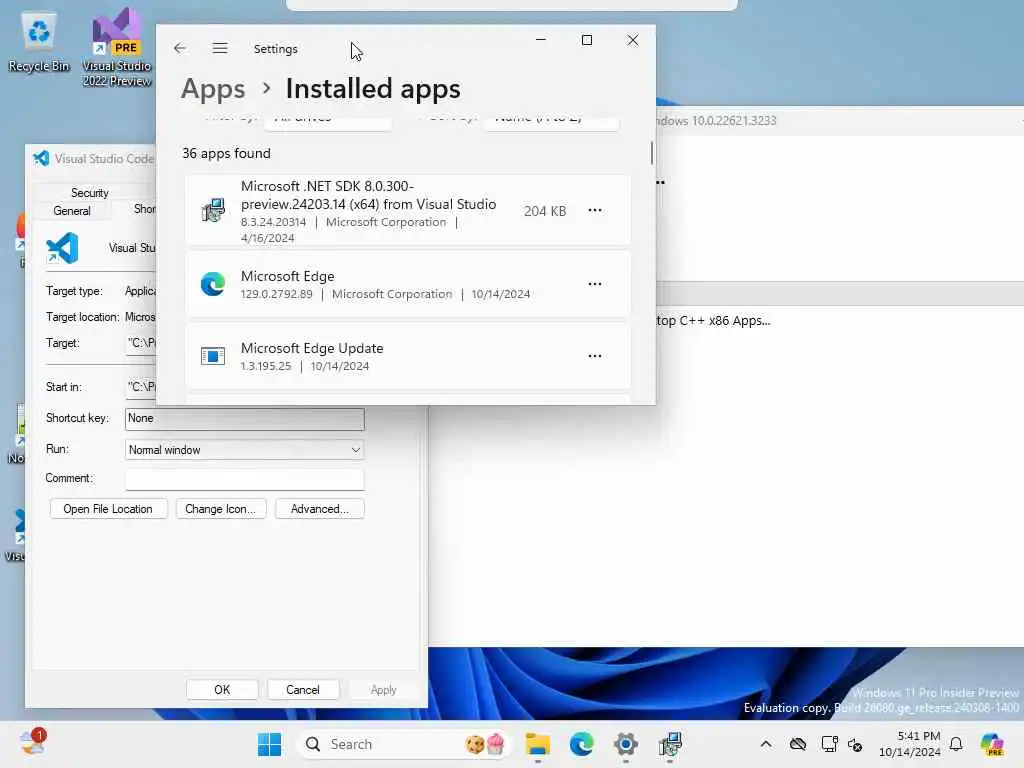Click the '129.0.2792.89' Edge version text
The width and height of the screenshot is (1024, 768).
276,294
